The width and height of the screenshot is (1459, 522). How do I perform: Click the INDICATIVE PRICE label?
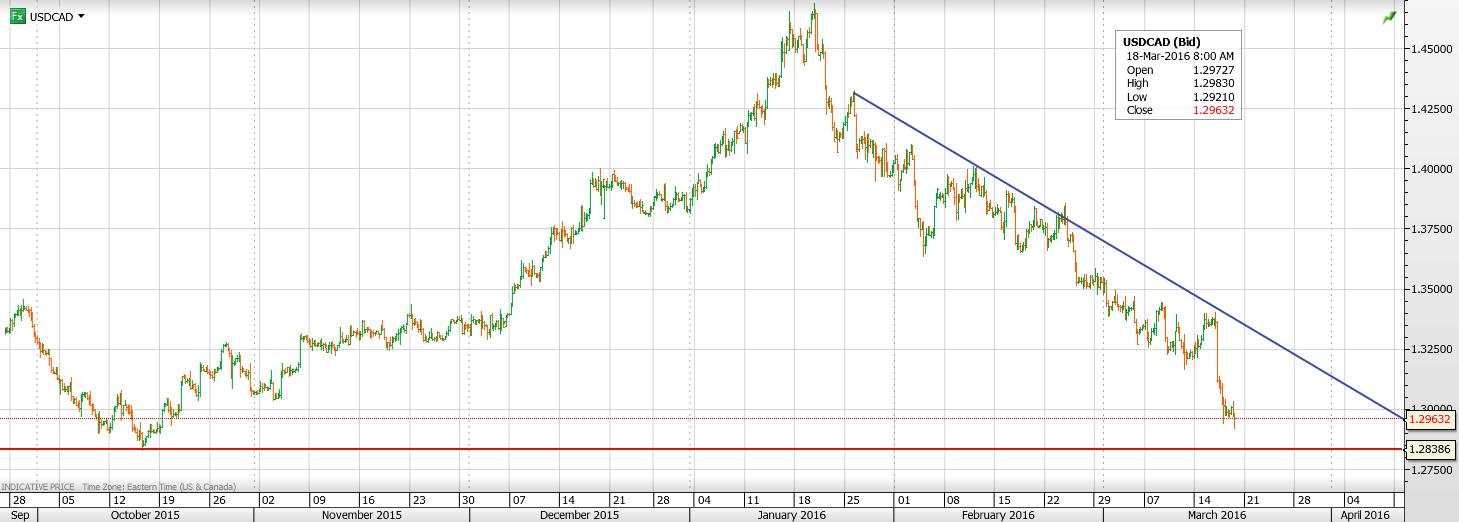[38, 486]
